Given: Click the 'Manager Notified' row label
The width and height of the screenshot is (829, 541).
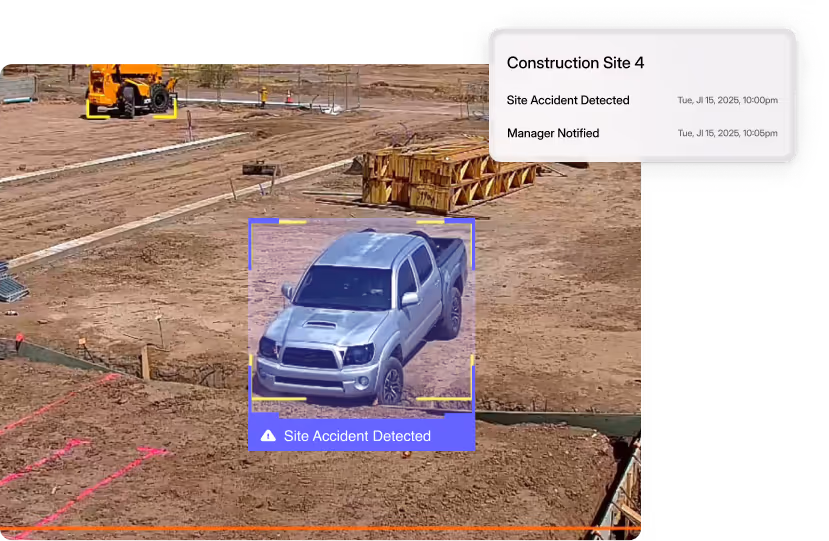Looking at the screenshot, I should click(x=553, y=133).
